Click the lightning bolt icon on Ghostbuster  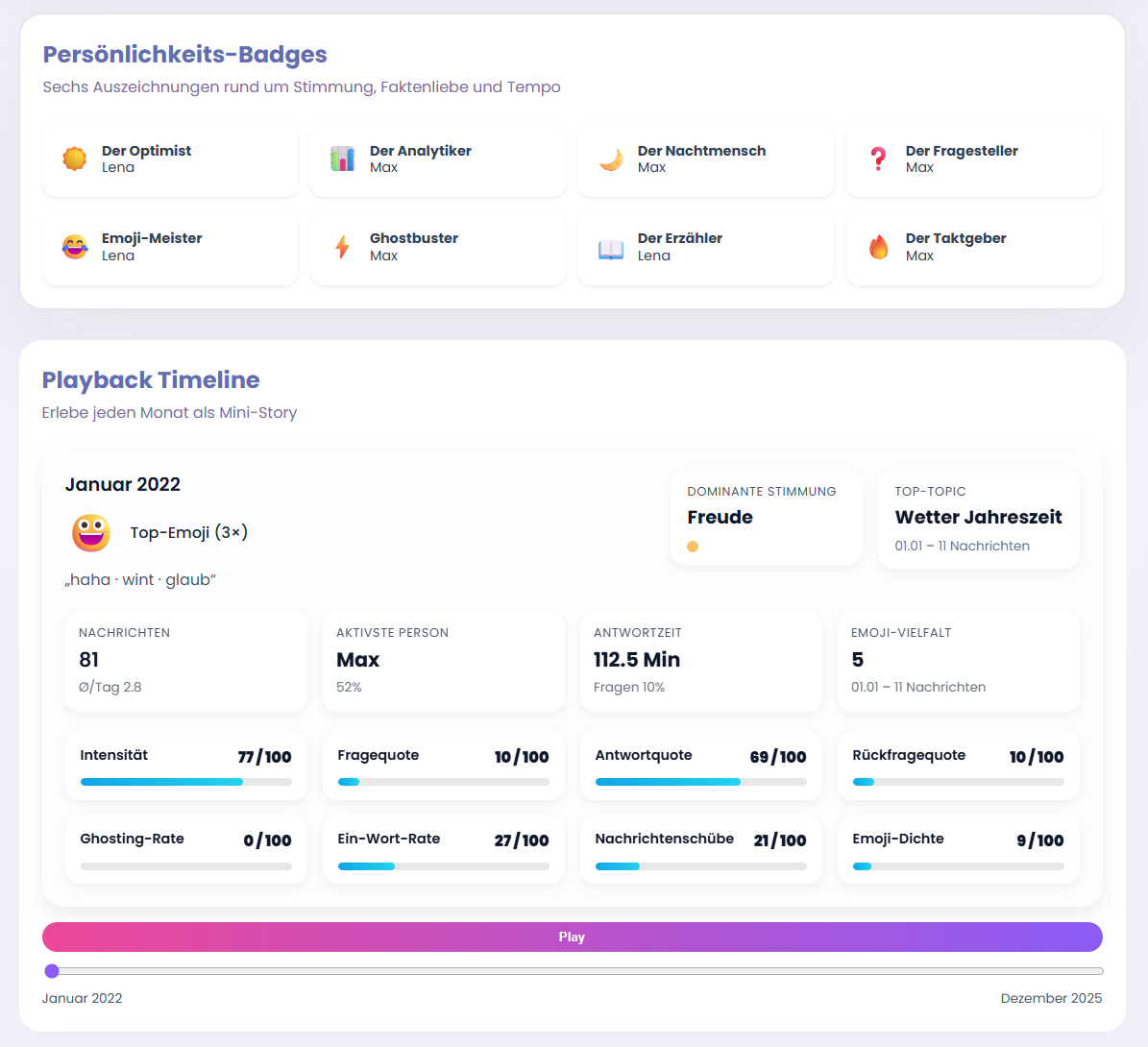pos(343,247)
